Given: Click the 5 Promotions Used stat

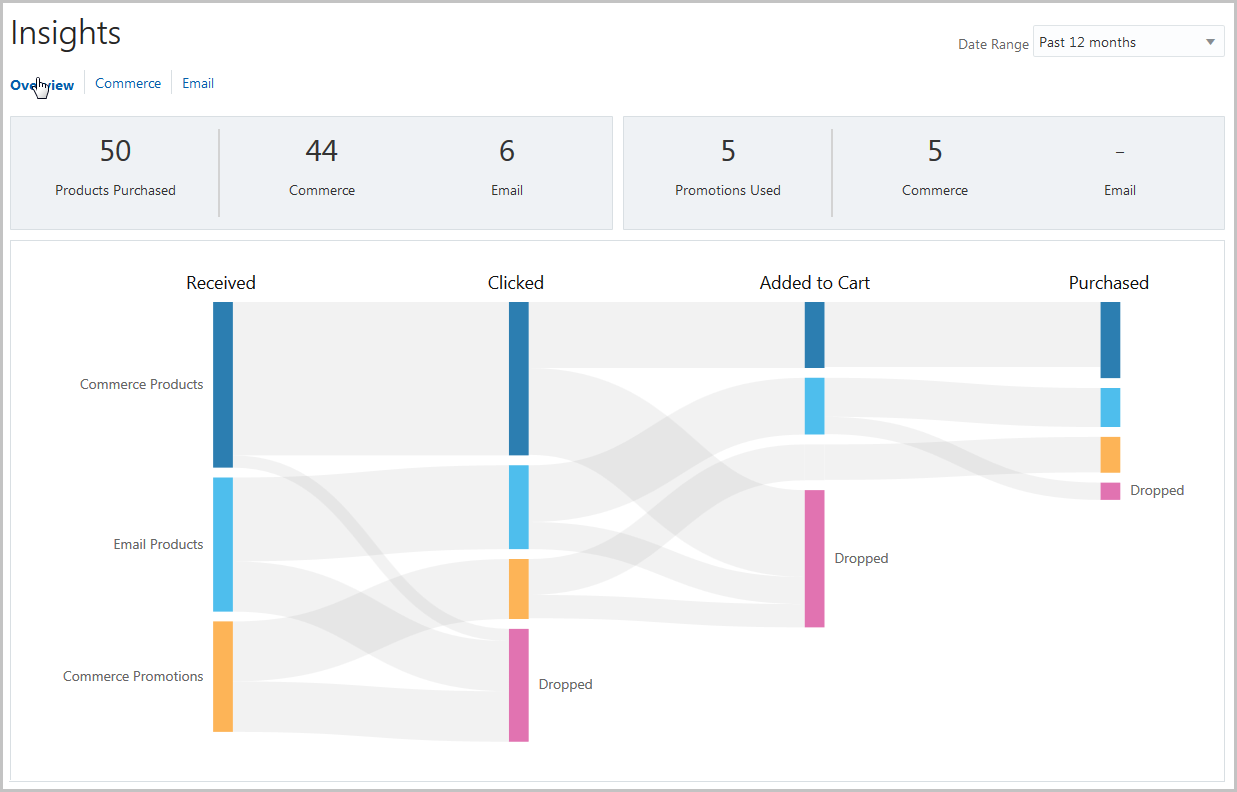Looking at the screenshot, I should pyautogui.click(x=728, y=167).
